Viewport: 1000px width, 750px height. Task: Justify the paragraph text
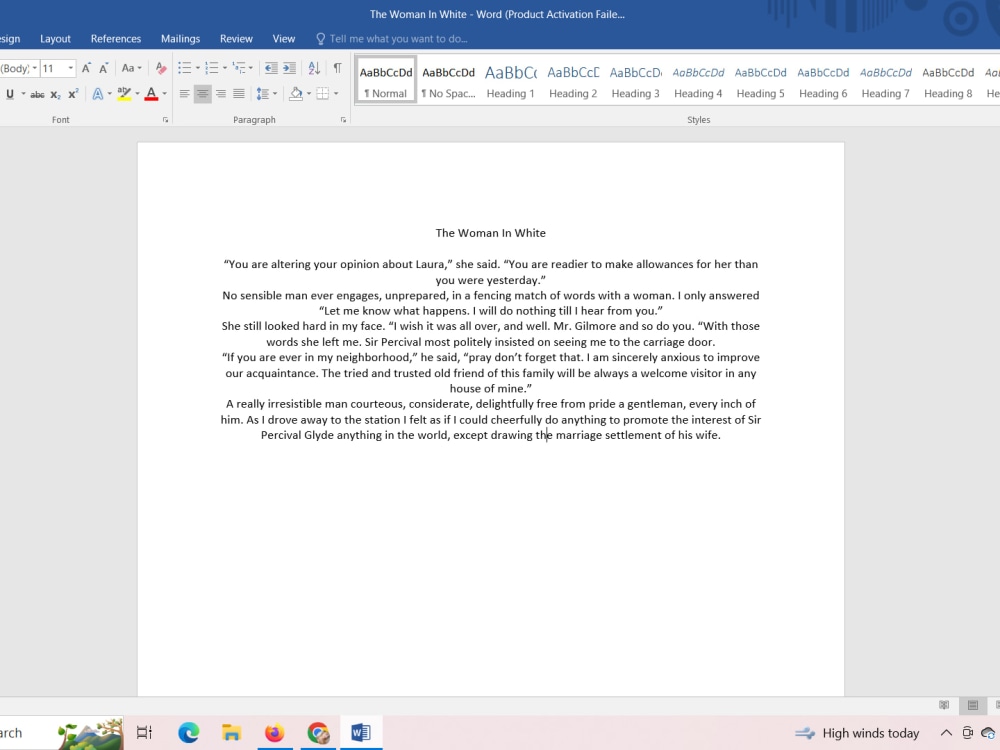click(239, 94)
